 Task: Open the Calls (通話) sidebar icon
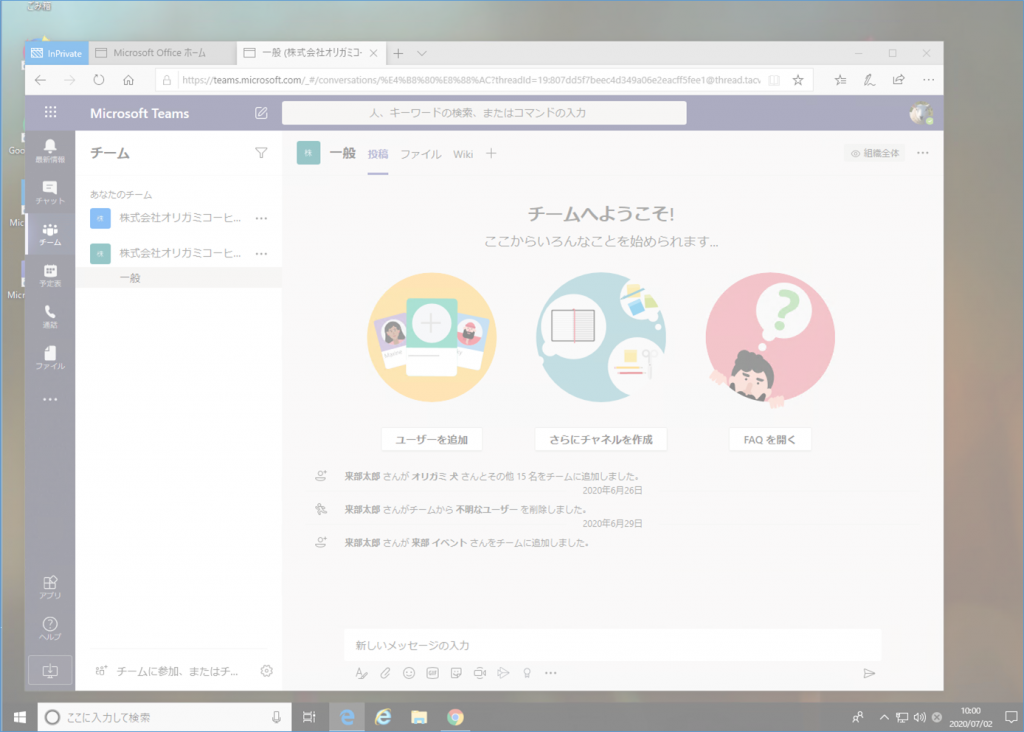[x=50, y=316]
